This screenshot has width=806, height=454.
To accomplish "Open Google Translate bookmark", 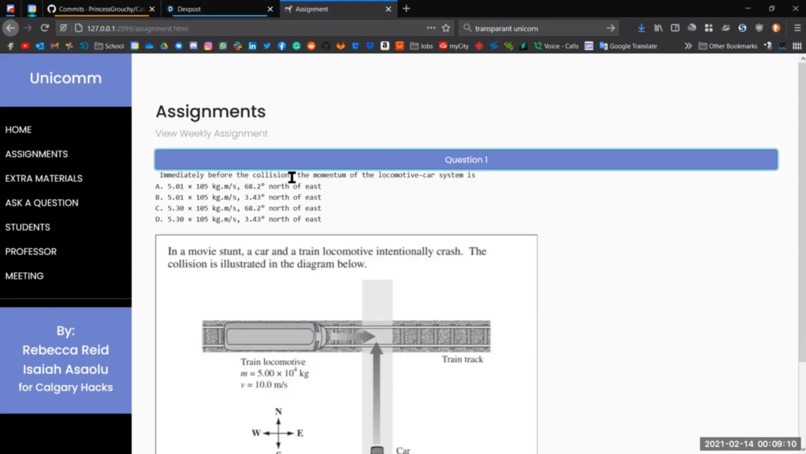I will pos(629,46).
